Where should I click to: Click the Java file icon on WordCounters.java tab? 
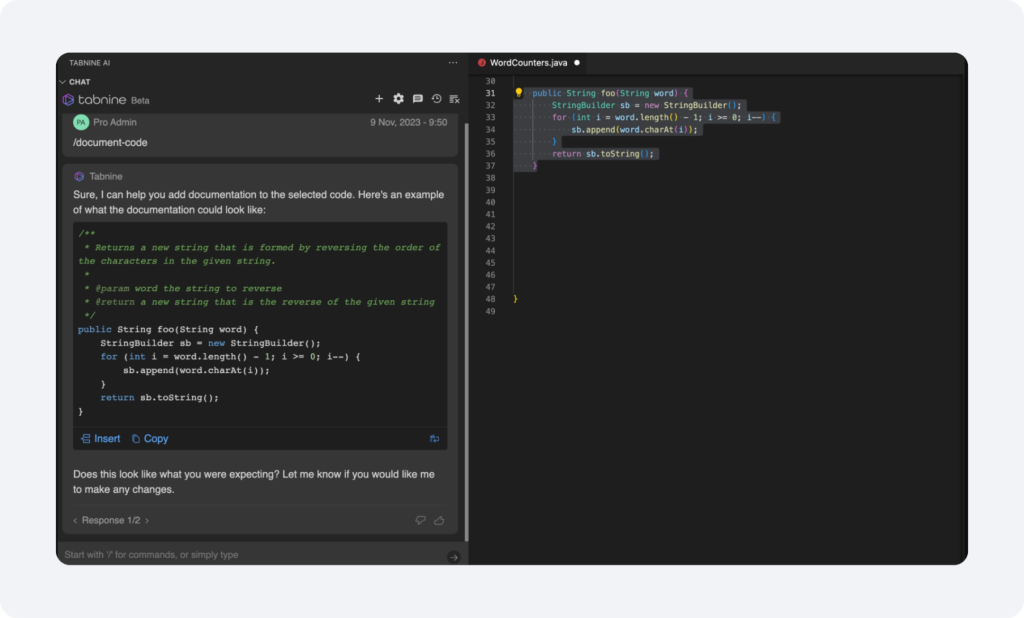point(482,63)
